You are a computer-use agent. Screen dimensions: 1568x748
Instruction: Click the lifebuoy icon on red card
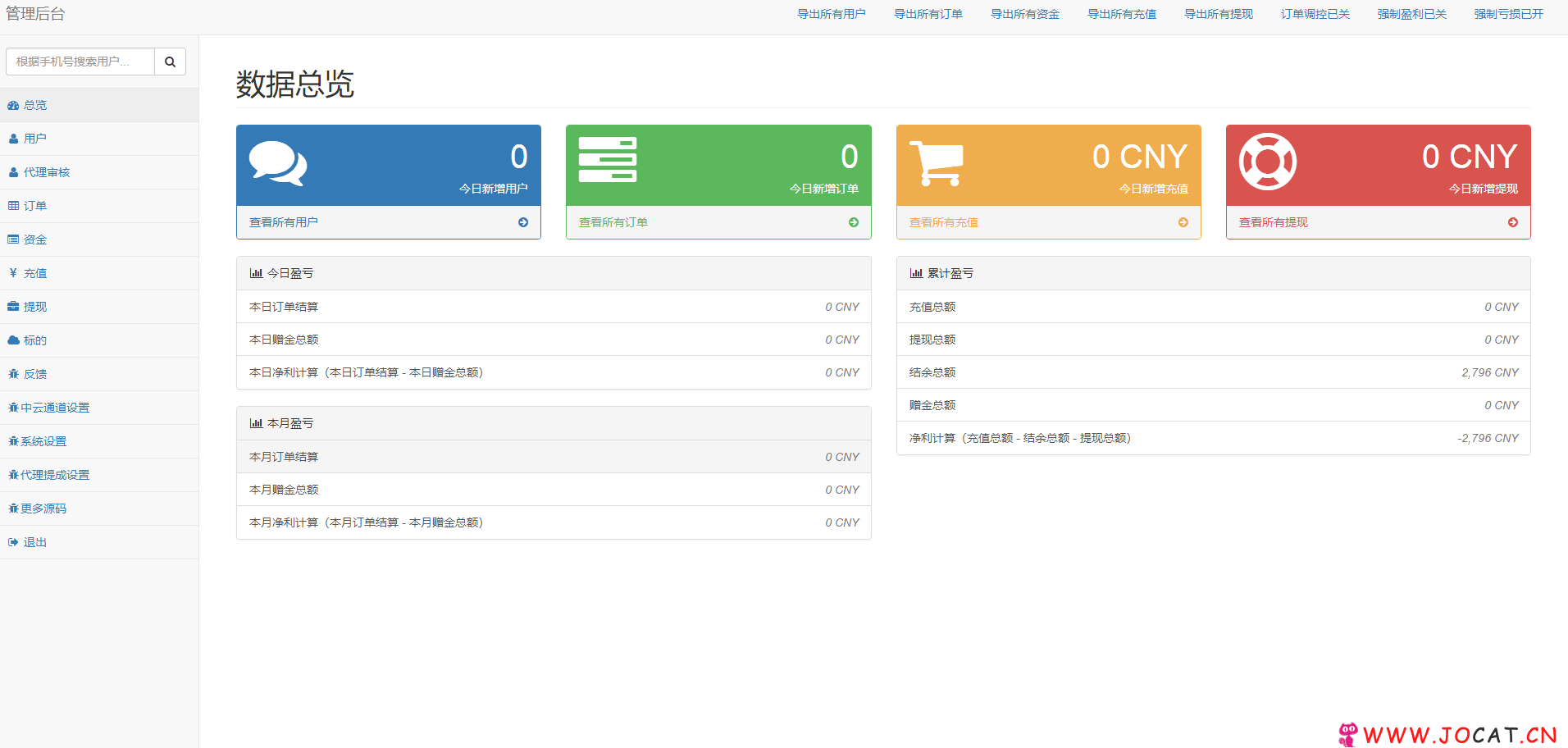tap(1268, 162)
